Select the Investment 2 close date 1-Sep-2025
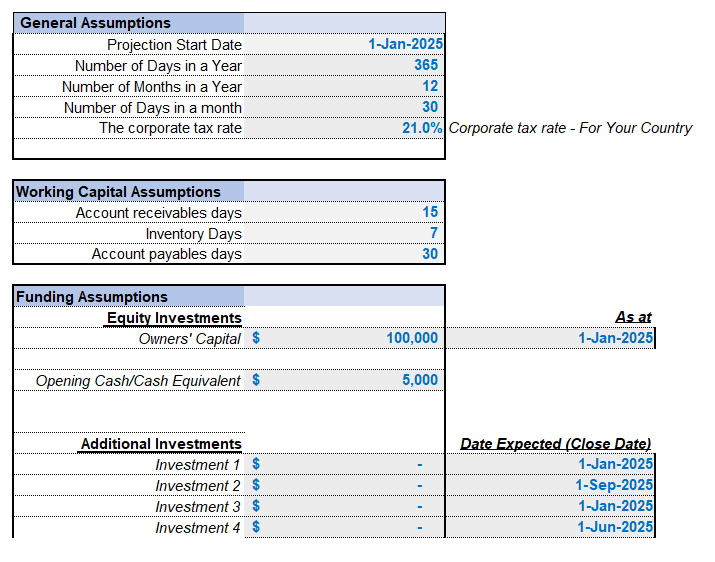Image resolution: width=715 pixels, height=562 pixels. pos(614,485)
